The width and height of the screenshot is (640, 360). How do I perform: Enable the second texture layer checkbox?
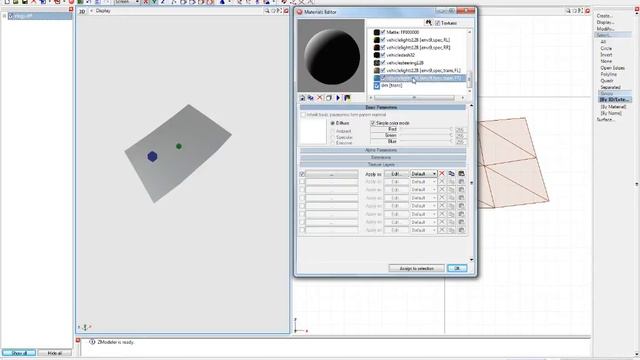[x=302, y=182]
